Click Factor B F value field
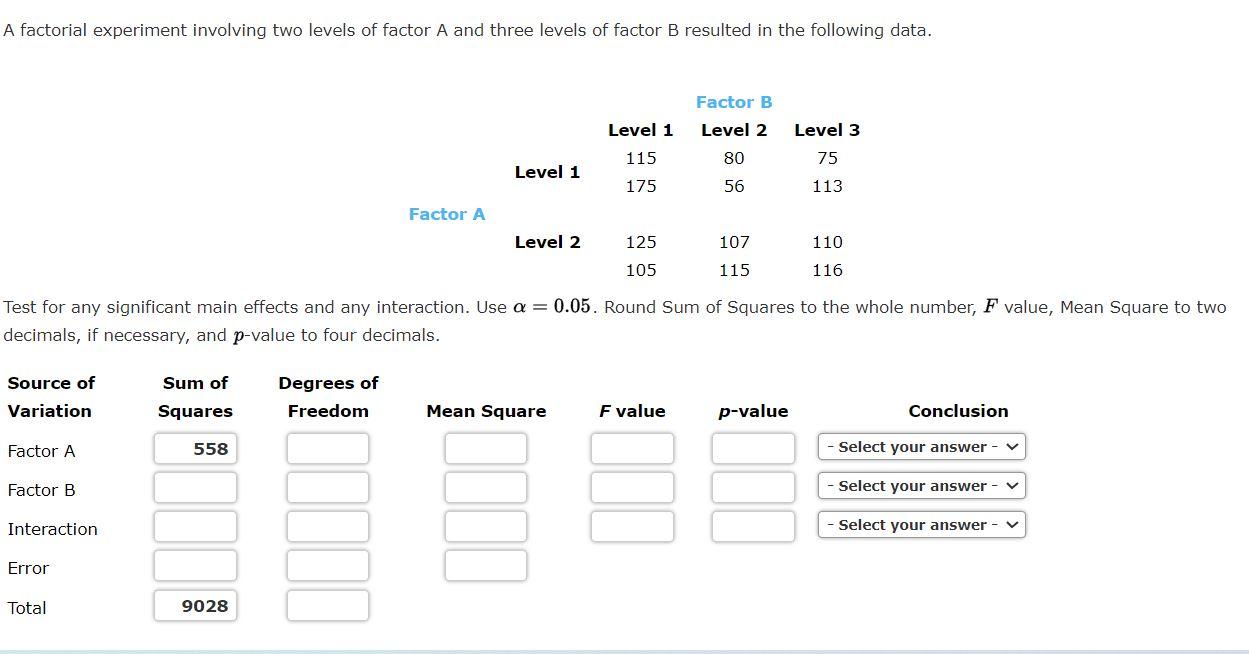This screenshot has width=1249, height=654. tap(632, 487)
